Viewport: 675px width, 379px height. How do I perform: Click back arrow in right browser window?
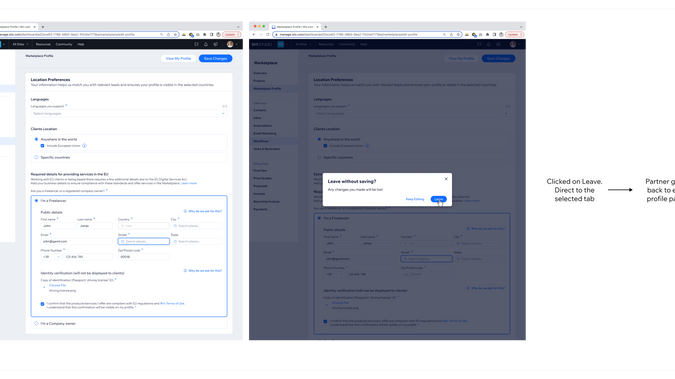point(254,34)
